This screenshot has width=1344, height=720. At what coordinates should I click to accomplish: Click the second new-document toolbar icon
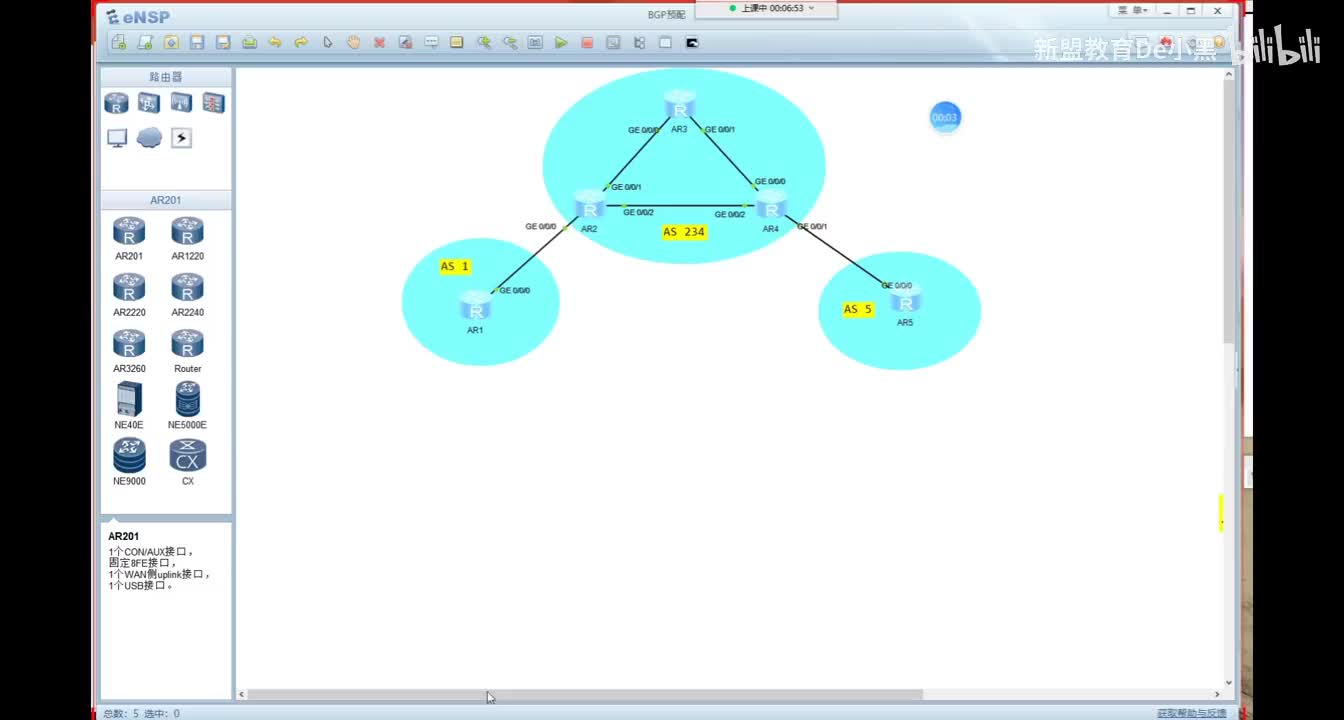tap(145, 42)
